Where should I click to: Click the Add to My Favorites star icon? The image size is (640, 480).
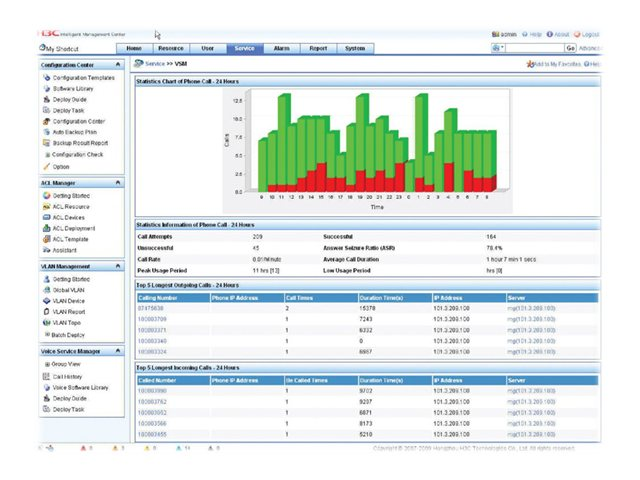(x=529, y=64)
